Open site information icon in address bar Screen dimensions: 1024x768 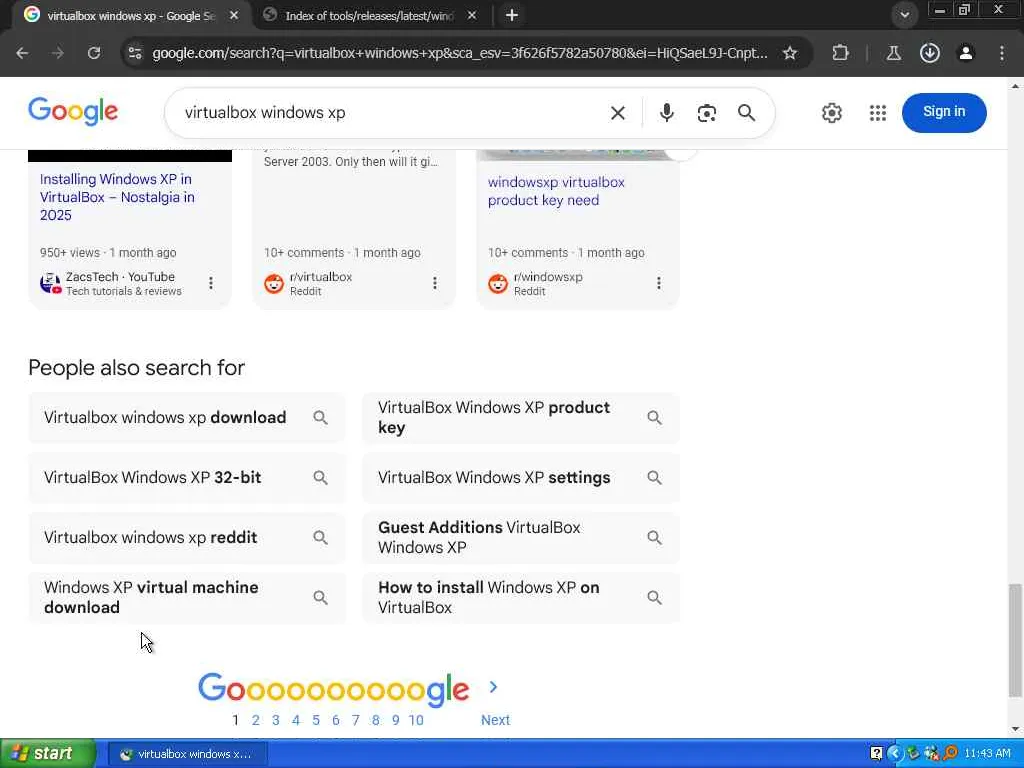tap(135, 53)
